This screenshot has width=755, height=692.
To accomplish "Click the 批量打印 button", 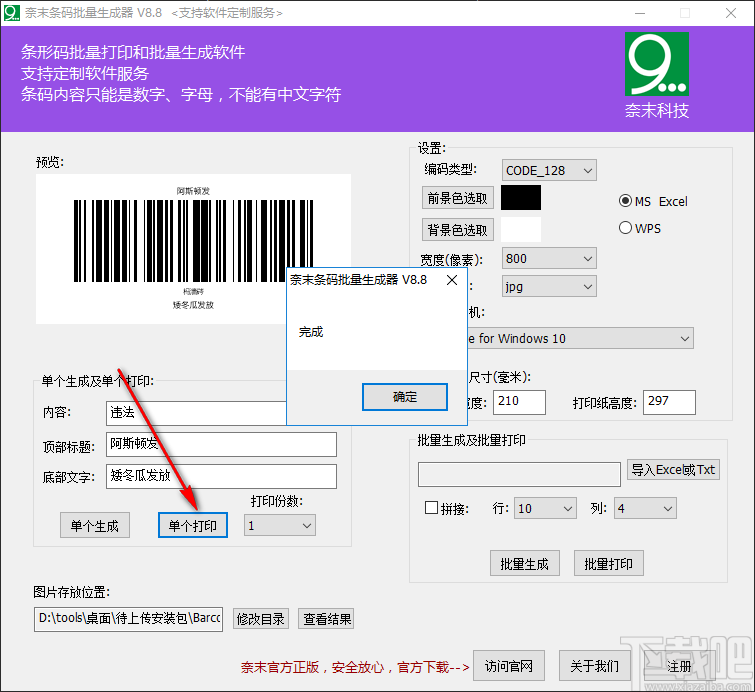I will click(x=609, y=563).
